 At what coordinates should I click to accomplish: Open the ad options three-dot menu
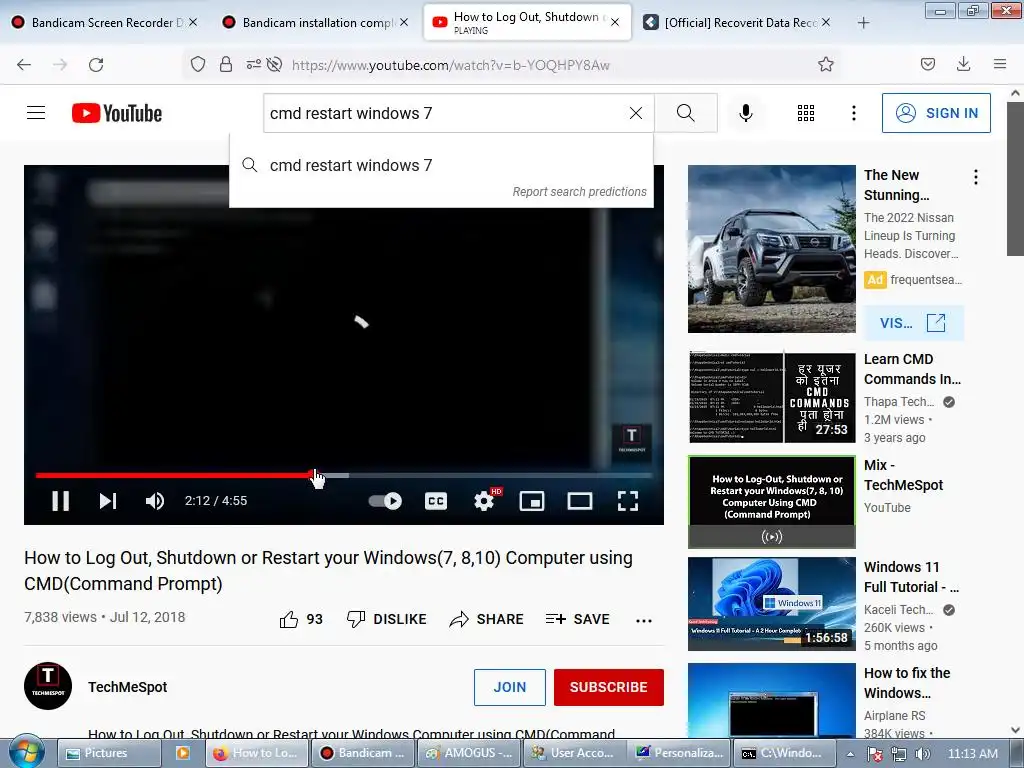[976, 177]
